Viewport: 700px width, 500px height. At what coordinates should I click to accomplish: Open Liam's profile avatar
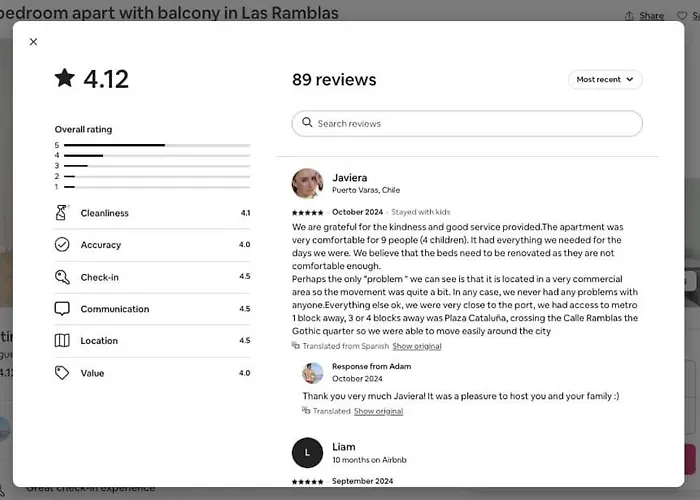307,453
